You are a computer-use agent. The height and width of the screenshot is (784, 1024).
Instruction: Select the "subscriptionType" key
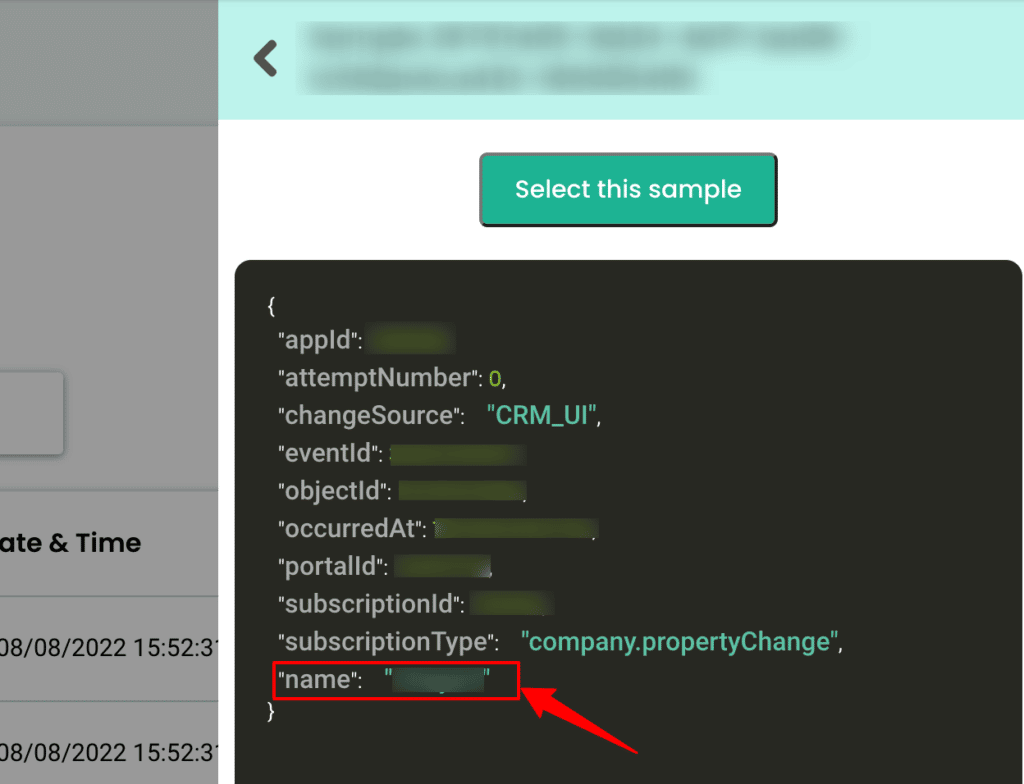click(x=388, y=642)
